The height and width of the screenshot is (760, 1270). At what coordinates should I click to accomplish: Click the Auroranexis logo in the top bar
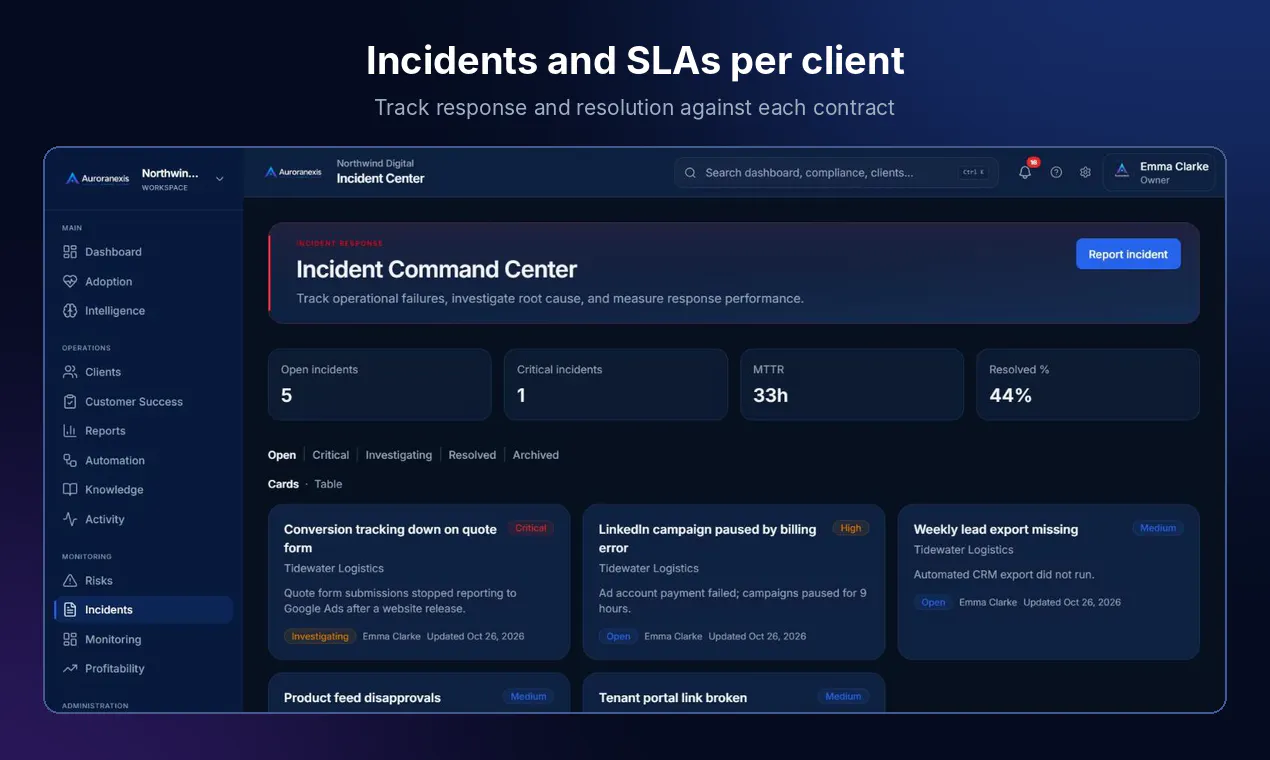(x=293, y=172)
